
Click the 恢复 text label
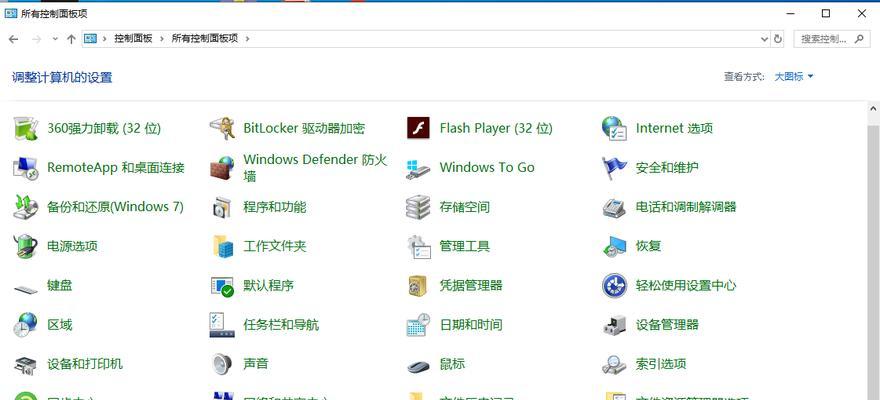pyautogui.click(x=648, y=246)
